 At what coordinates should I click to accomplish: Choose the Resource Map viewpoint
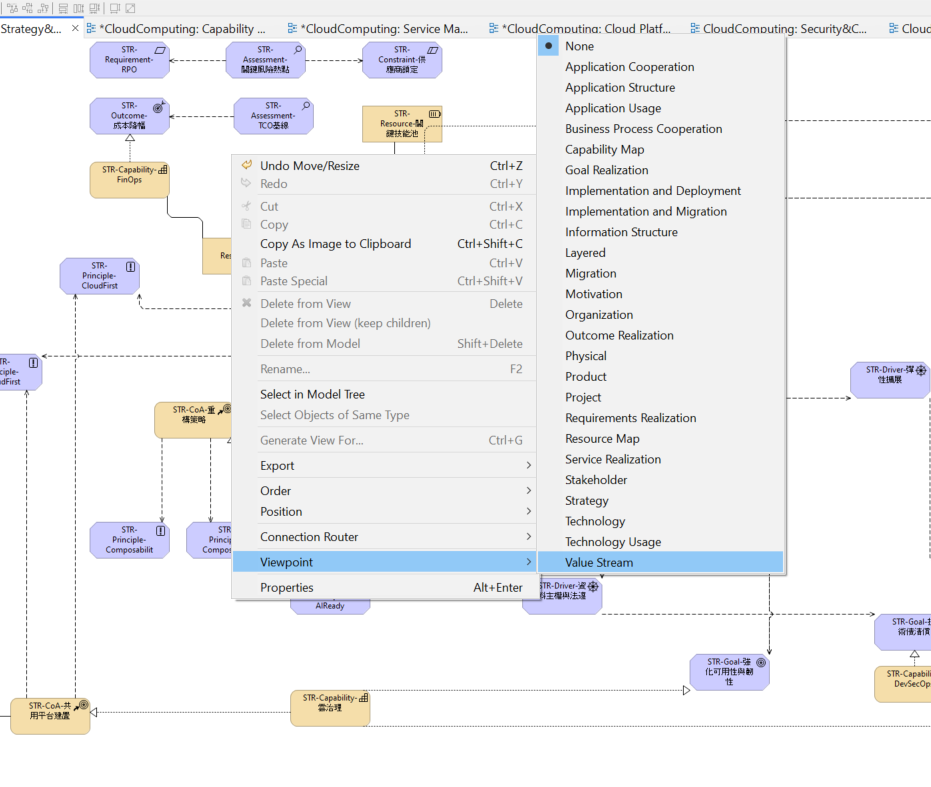[x=661, y=438]
